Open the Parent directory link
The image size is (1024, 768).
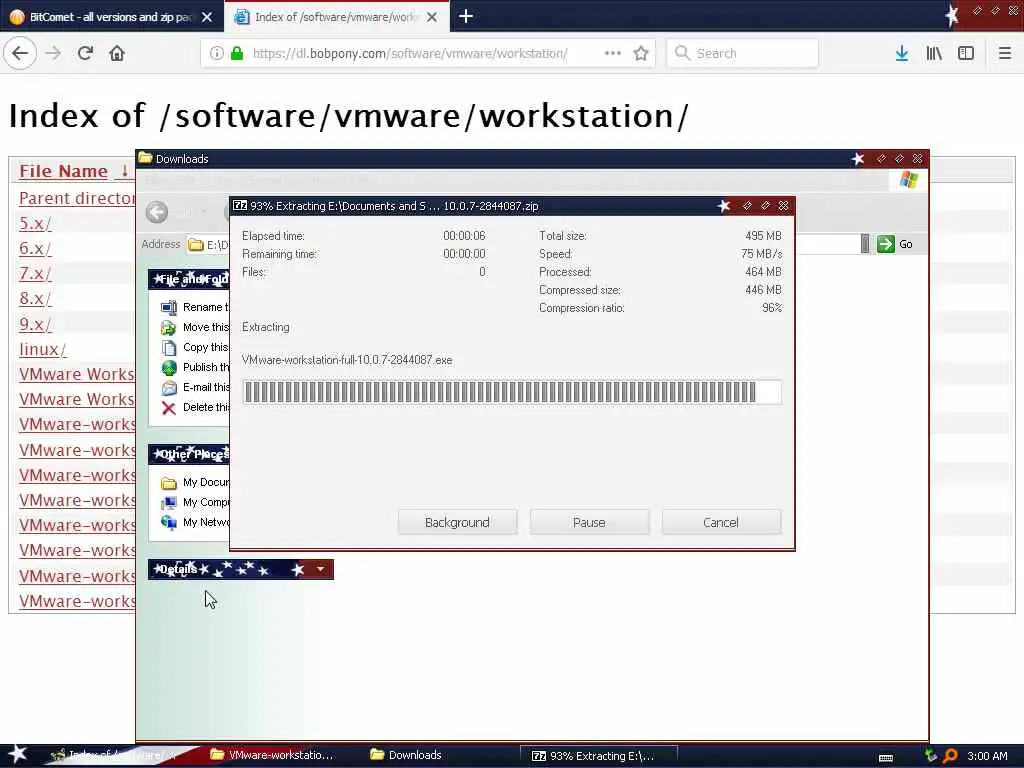[77, 198]
